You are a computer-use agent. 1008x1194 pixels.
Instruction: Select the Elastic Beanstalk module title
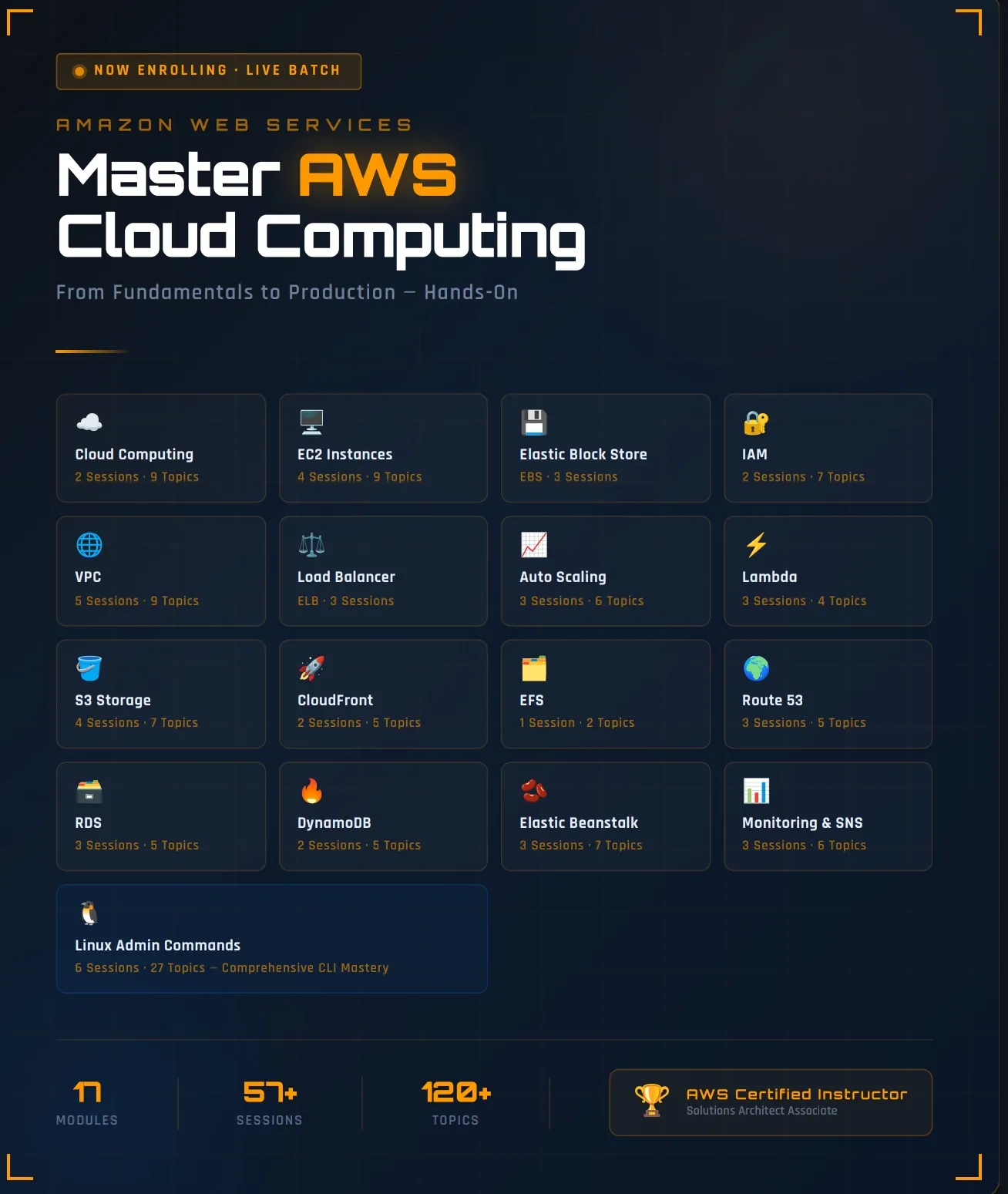(579, 823)
